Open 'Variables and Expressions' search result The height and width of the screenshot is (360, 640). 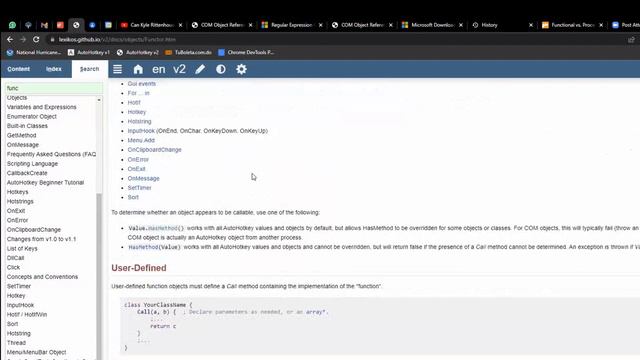[42, 107]
